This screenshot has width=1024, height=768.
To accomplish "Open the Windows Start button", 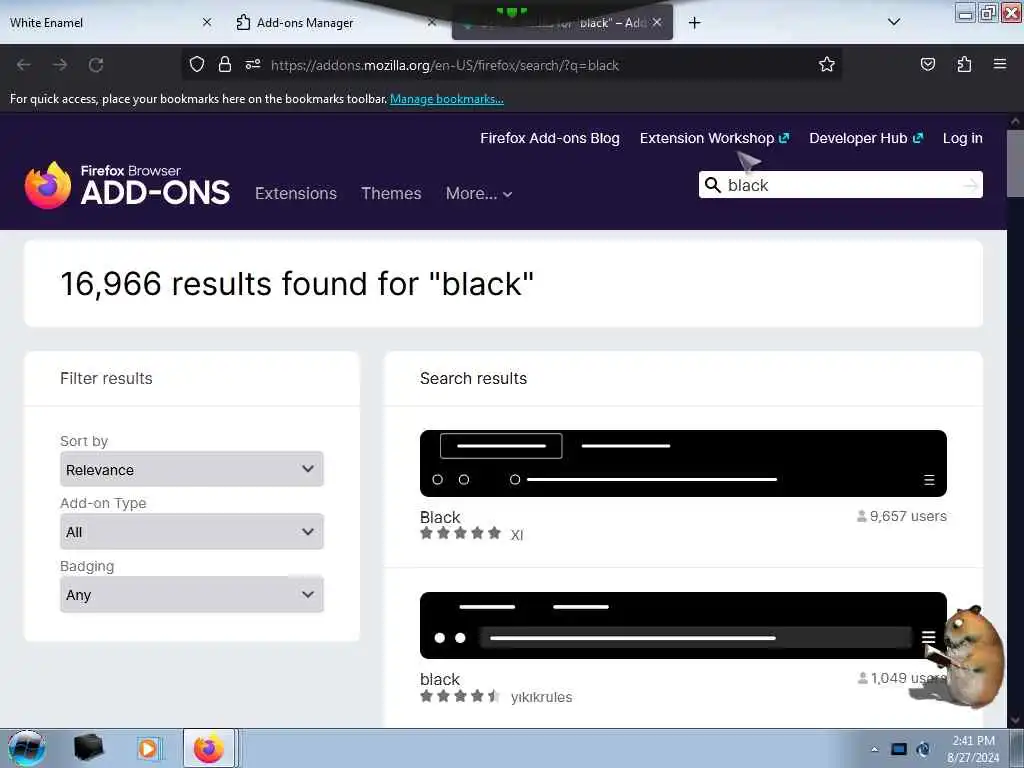I will 26,748.
